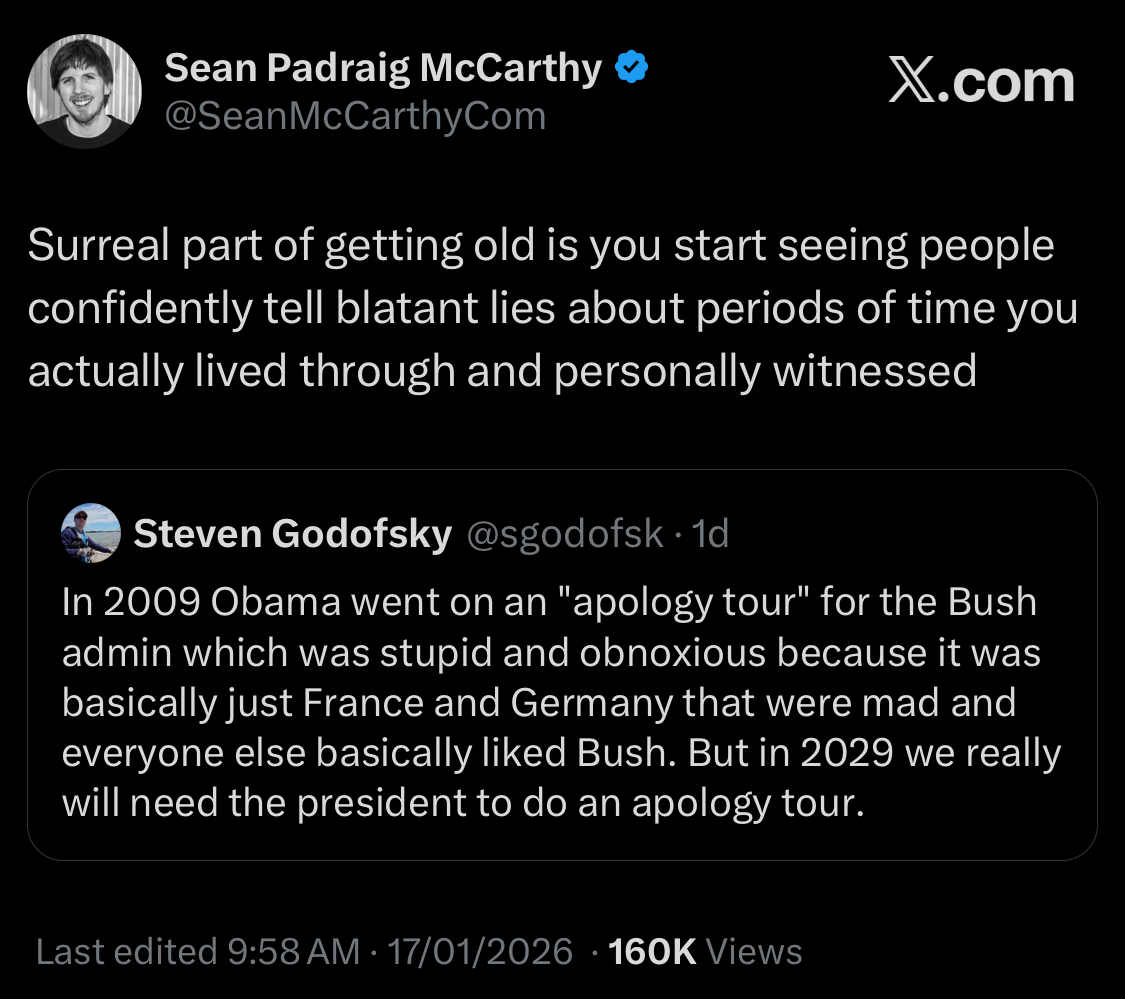Click the 1d timestamp on quoted post

click(710, 534)
